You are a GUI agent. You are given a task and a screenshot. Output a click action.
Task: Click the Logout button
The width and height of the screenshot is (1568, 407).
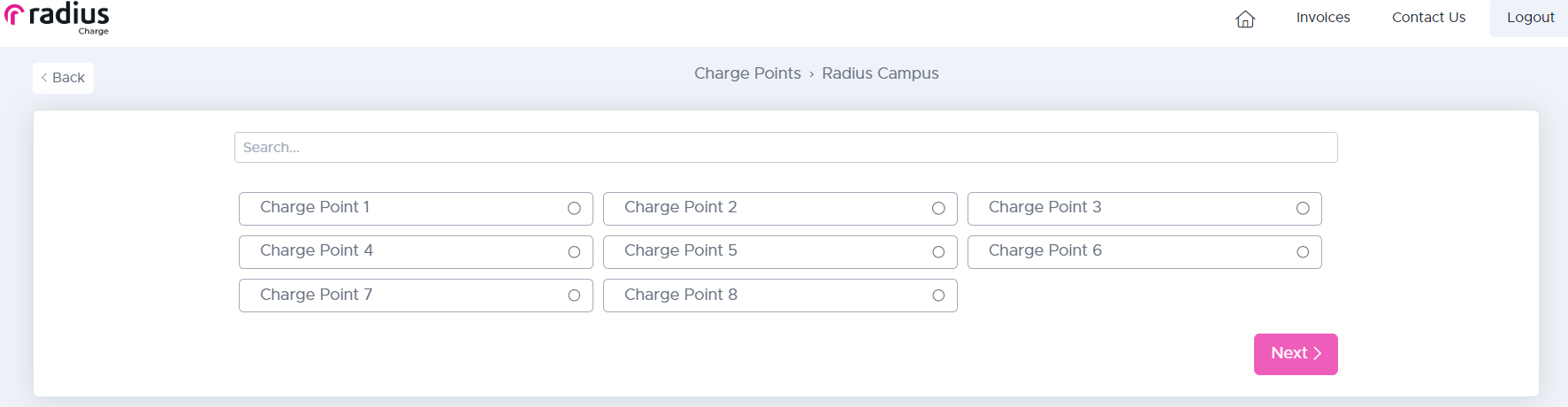1530,18
